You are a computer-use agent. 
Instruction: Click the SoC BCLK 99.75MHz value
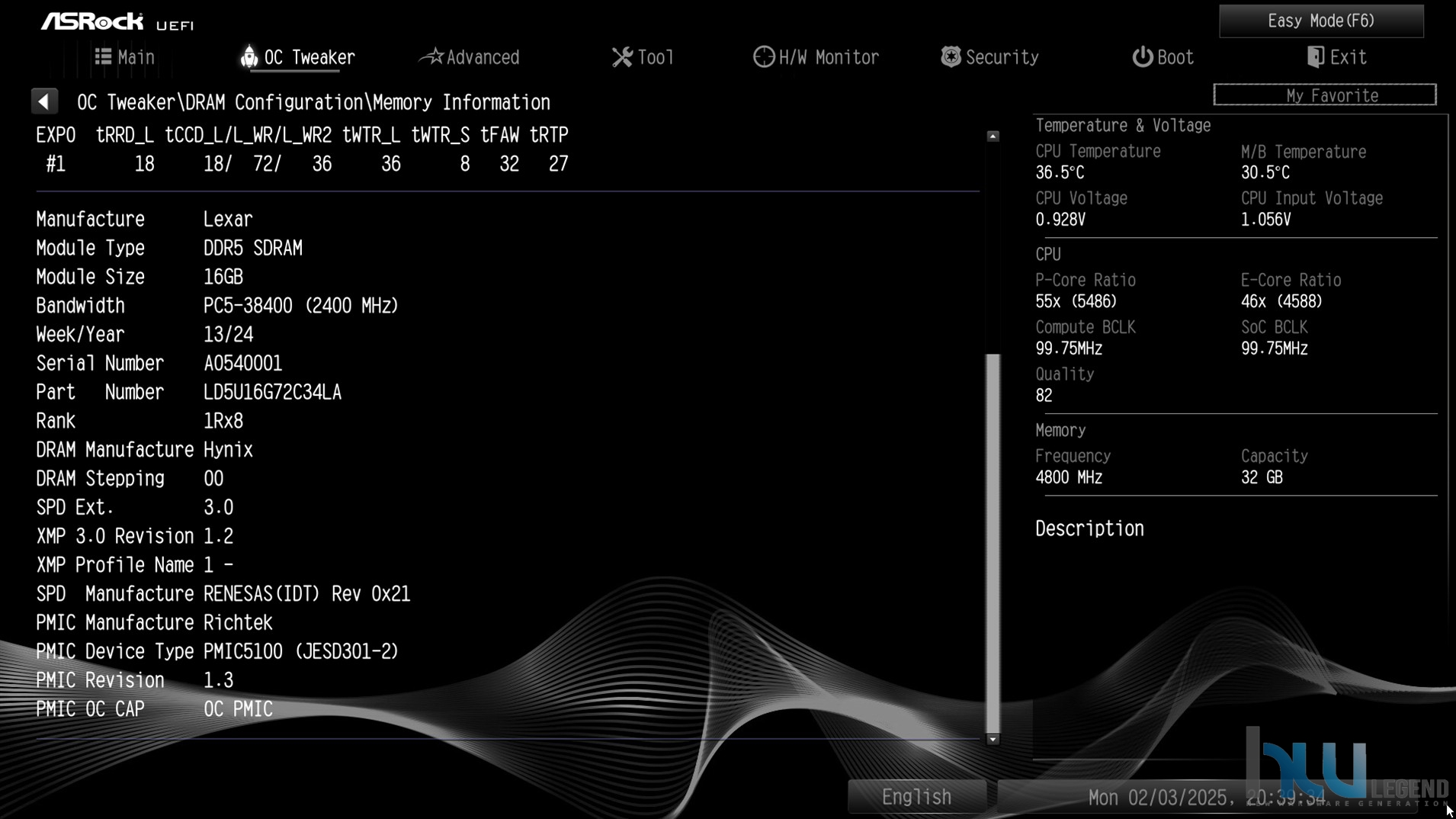click(x=1275, y=348)
